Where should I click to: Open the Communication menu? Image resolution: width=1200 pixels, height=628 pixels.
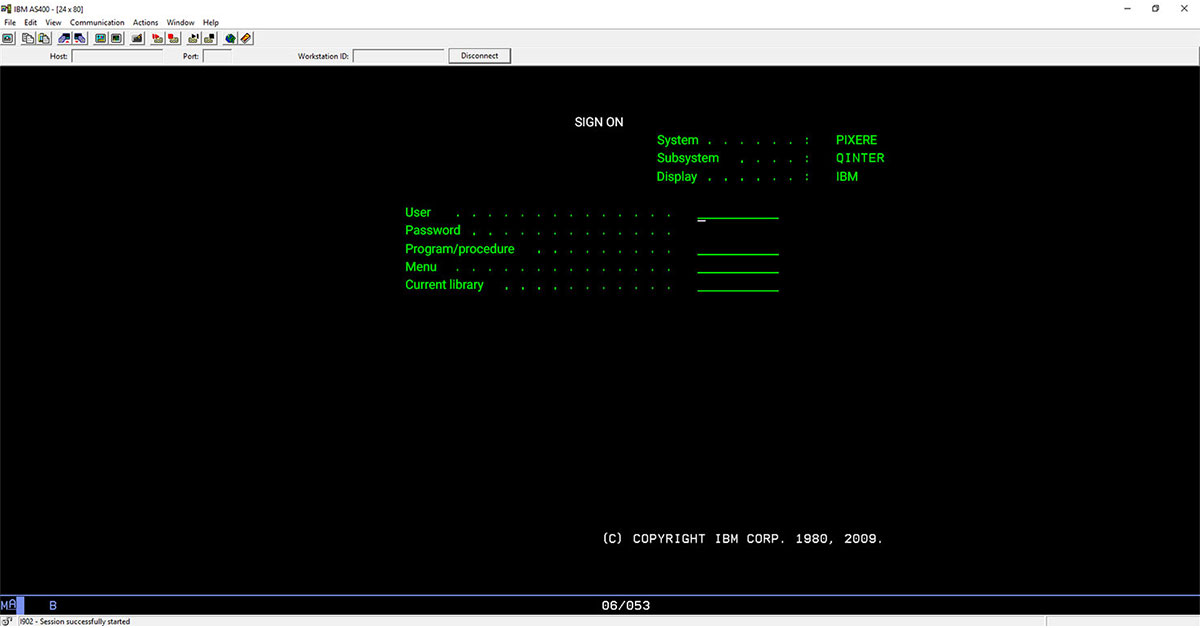[x=97, y=22]
